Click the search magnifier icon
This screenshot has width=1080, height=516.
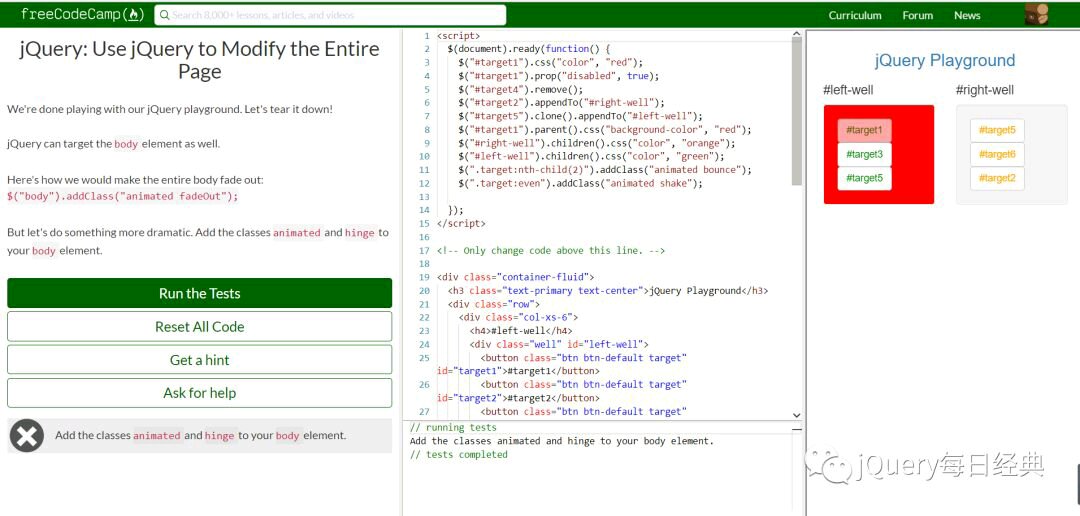tap(164, 14)
